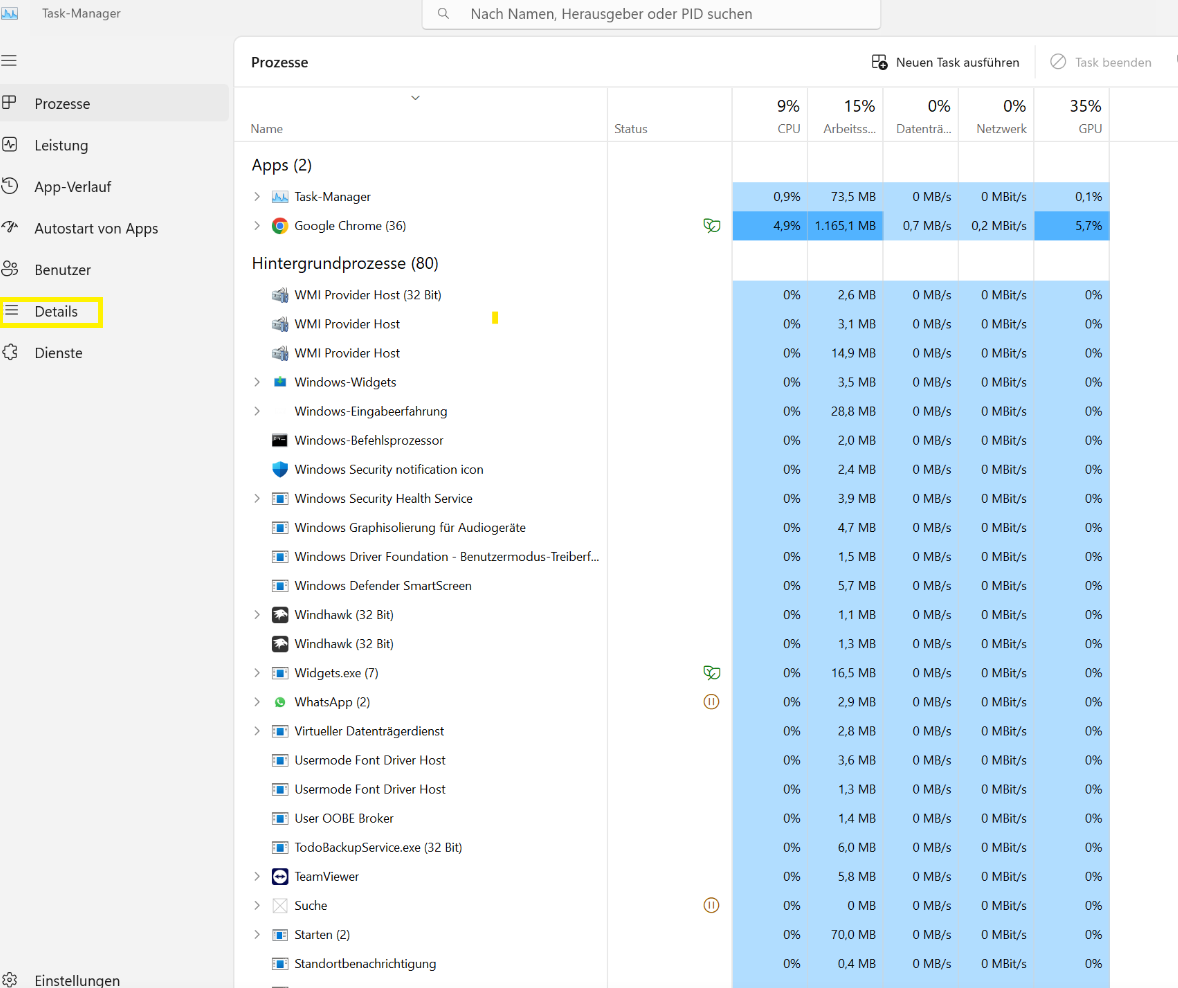This screenshot has width=1178, height=988.
Task: Click the WhatsApp process icon
Action: pos(279,702)
